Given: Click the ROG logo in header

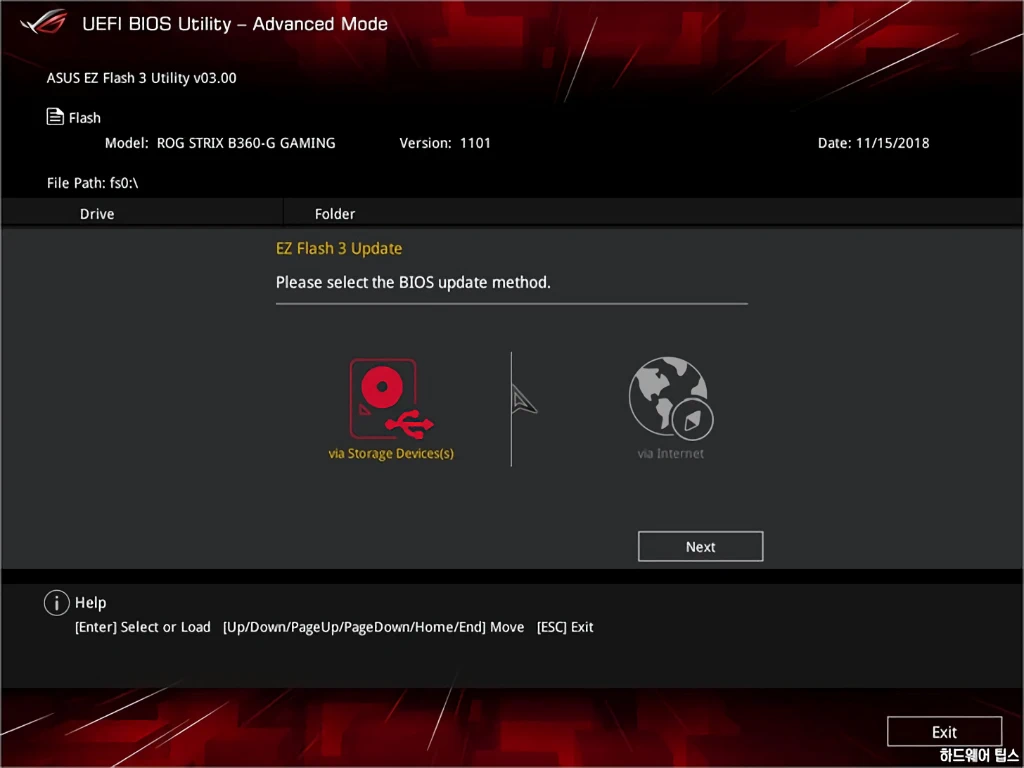Looking at the screenshot, I should pyautogui.click(x=43, y=23).
